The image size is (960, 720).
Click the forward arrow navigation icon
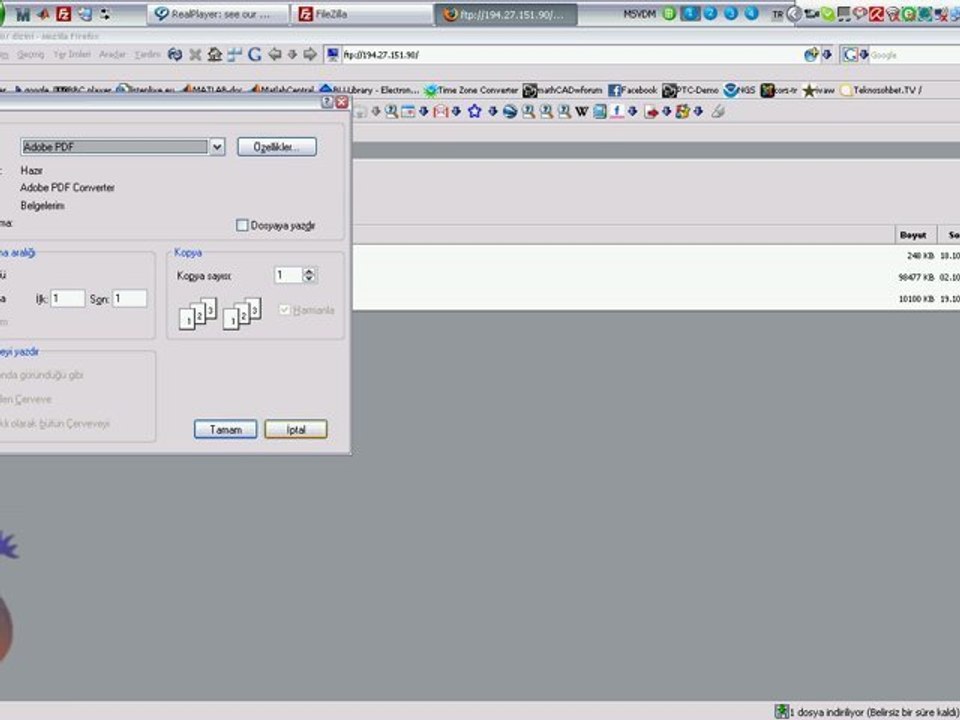(310, 54)
